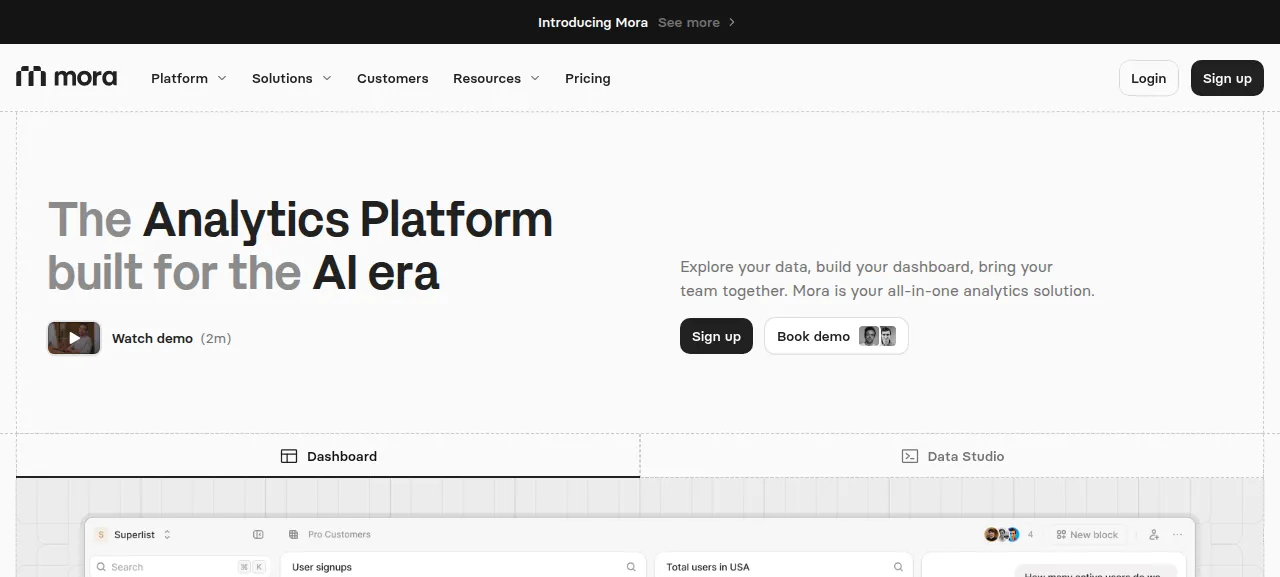Click the Login button
The image size is (1280, 577).
[x=1148, y=78]
